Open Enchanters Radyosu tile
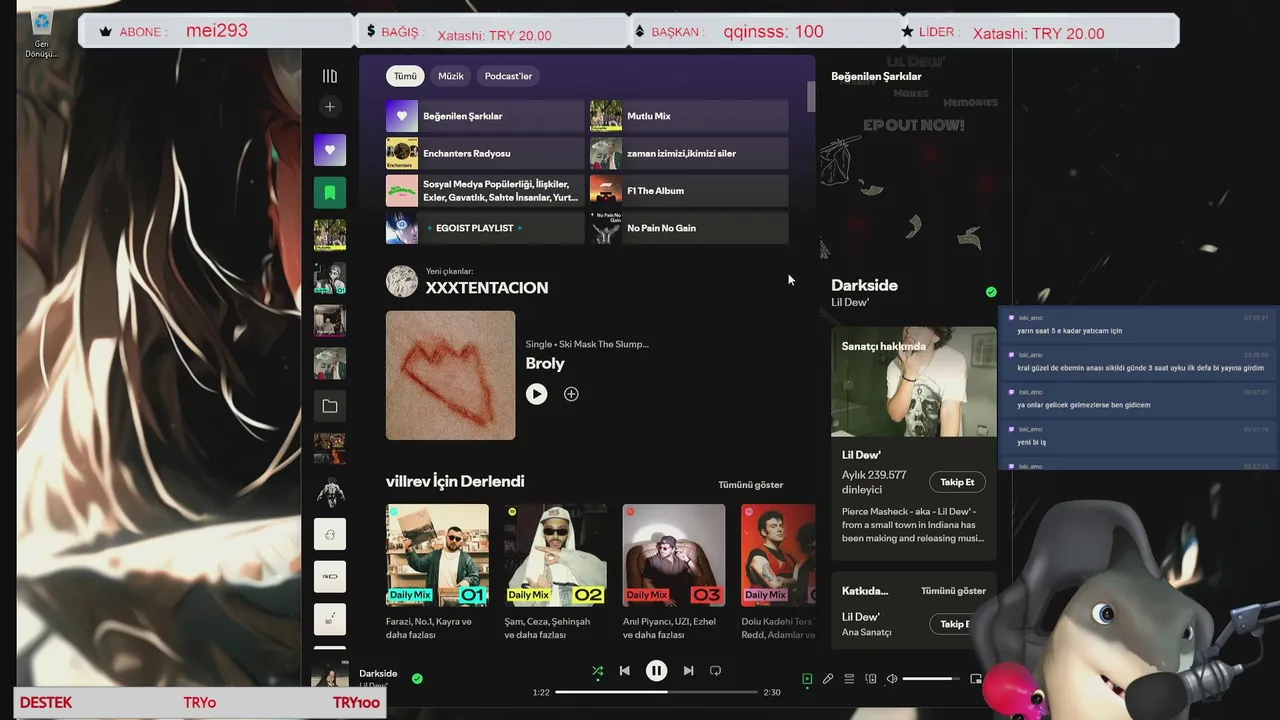The width and height of the screenshot is (1280, 720). tap(485, 153)
